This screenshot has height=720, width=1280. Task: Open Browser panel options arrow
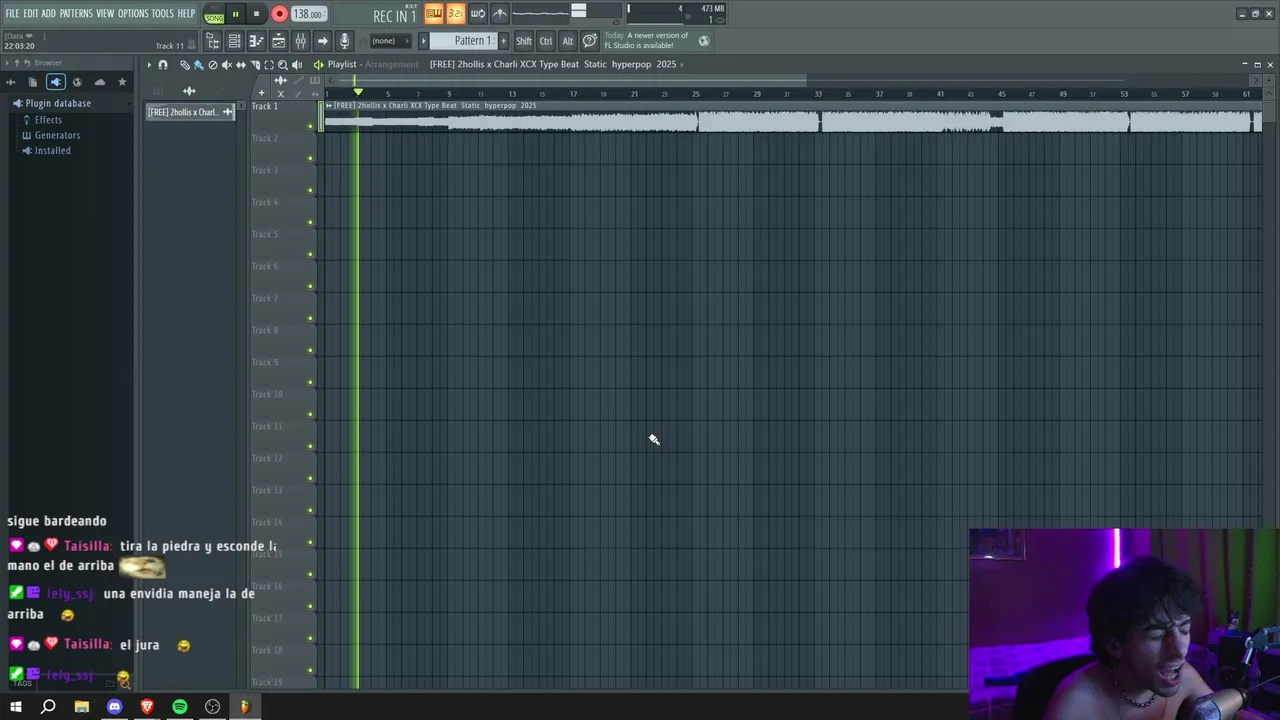pyautogui.click(x=6, y=63)
